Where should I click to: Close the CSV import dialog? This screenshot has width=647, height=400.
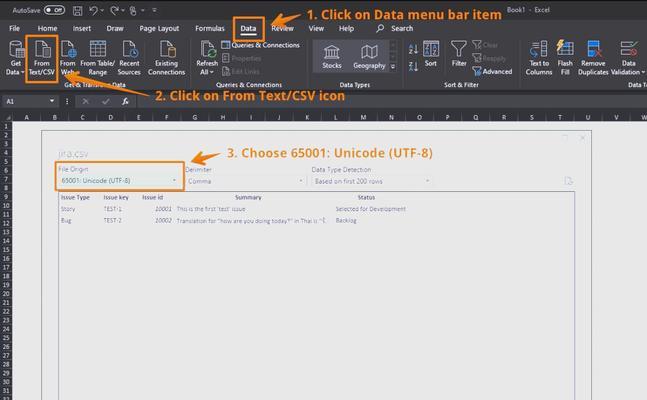coord(582,138)
